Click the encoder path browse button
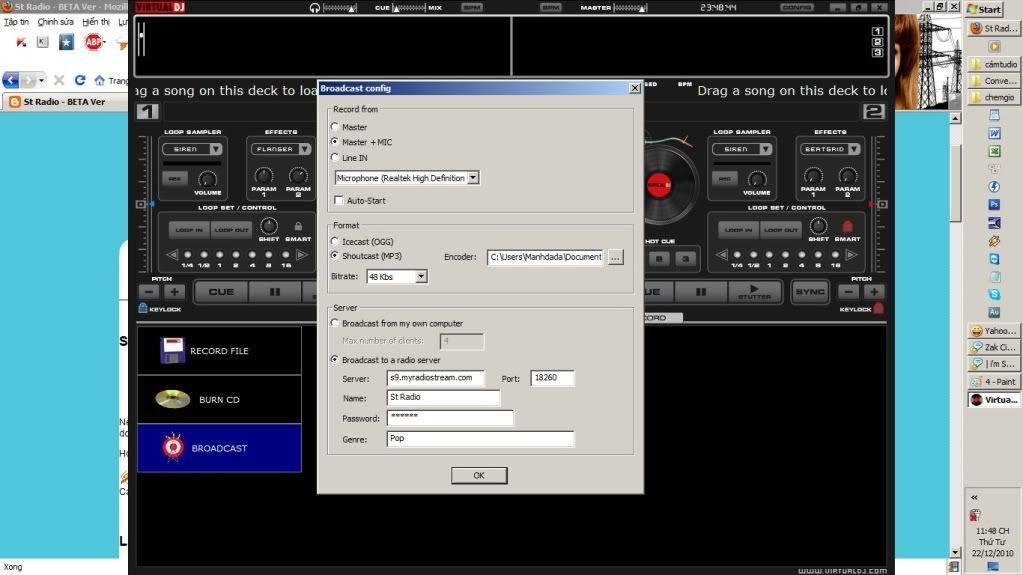The height and width of the screenshot is (575, 1023). pos(615,257)
